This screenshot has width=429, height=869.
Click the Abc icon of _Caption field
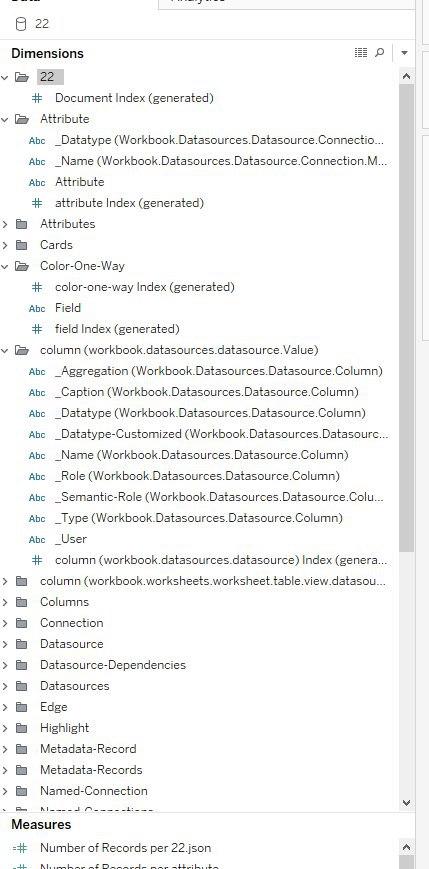[x=37, y=392]
